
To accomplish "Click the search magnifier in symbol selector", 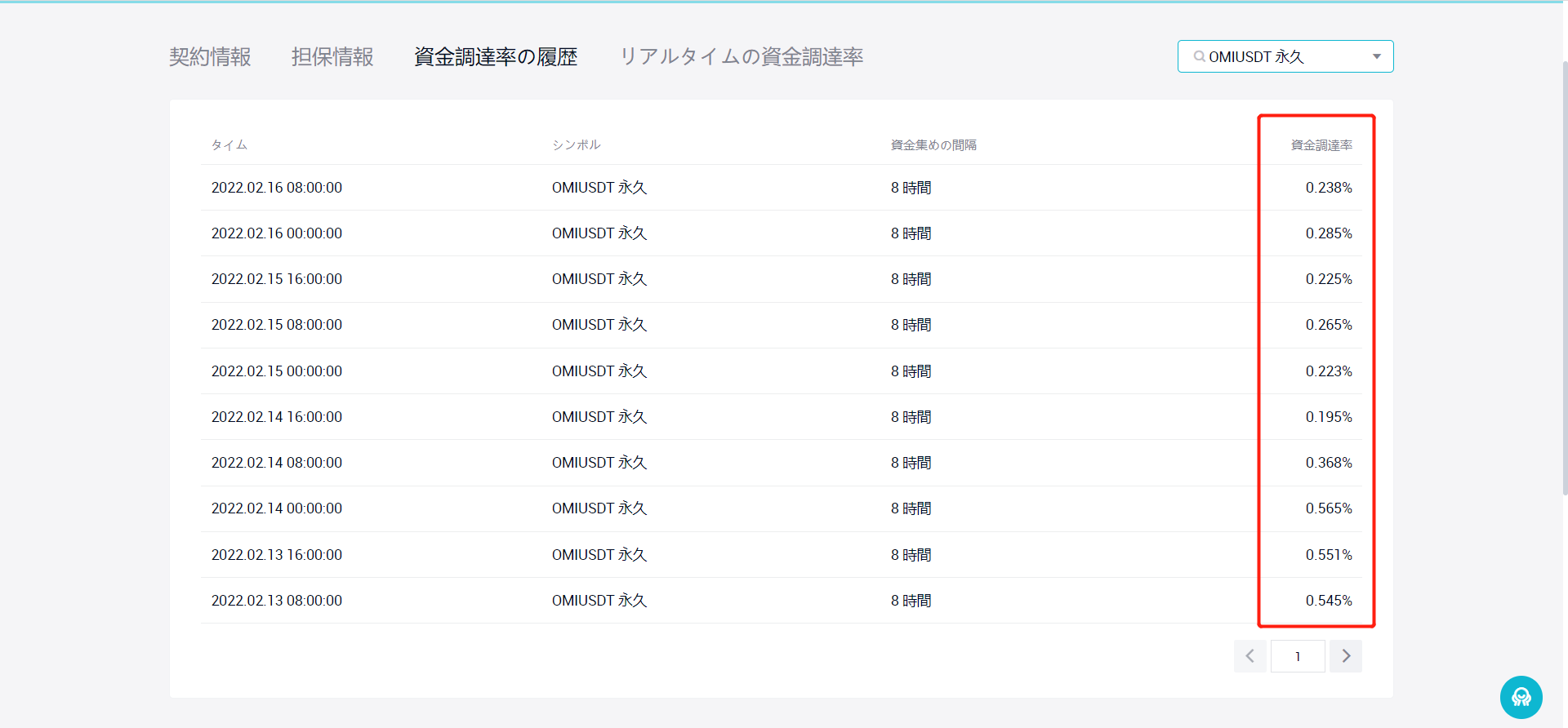I will [x=1199, y=56].
